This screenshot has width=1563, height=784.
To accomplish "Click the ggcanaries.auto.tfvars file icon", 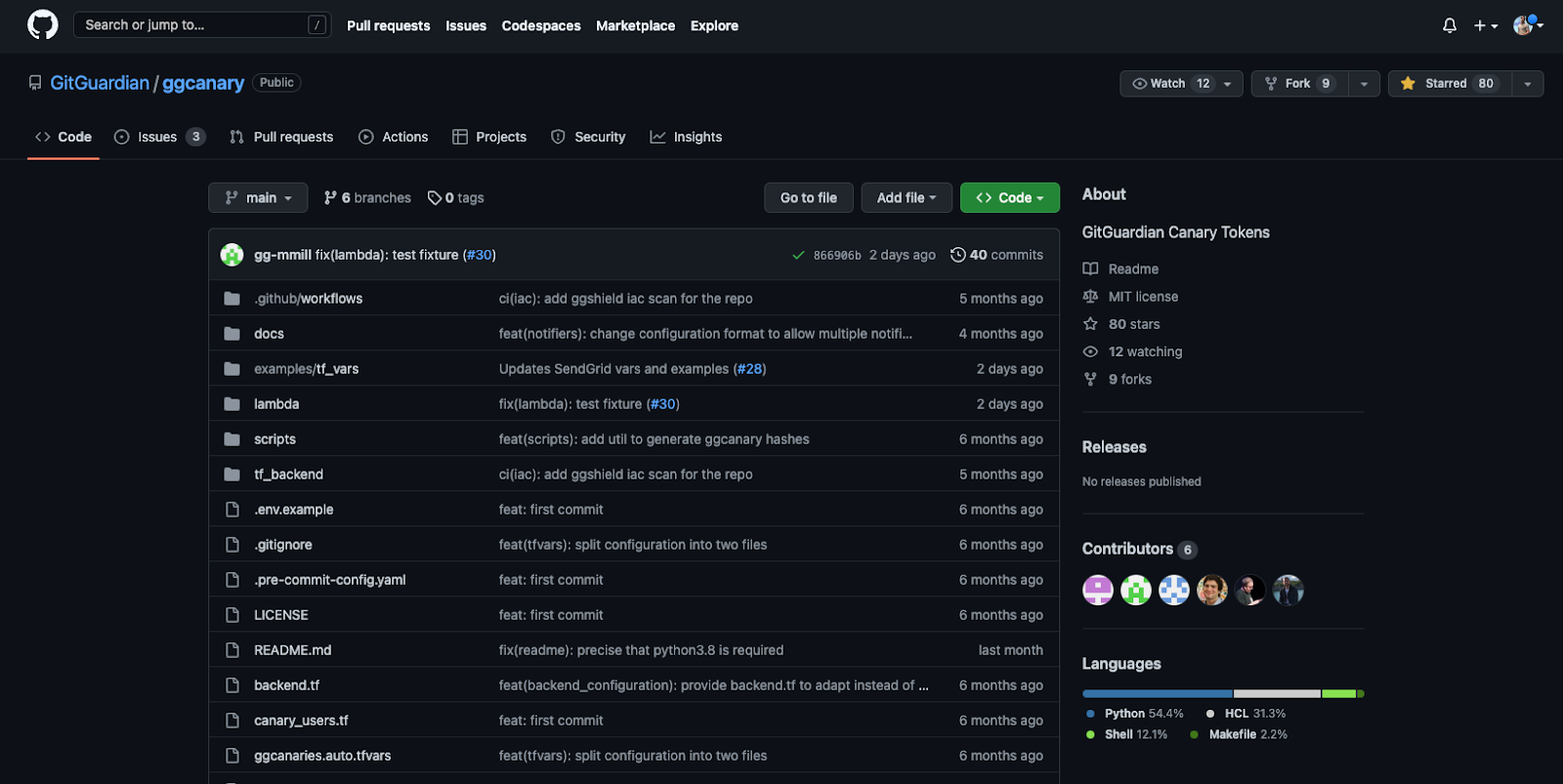I will pos(232,756).
